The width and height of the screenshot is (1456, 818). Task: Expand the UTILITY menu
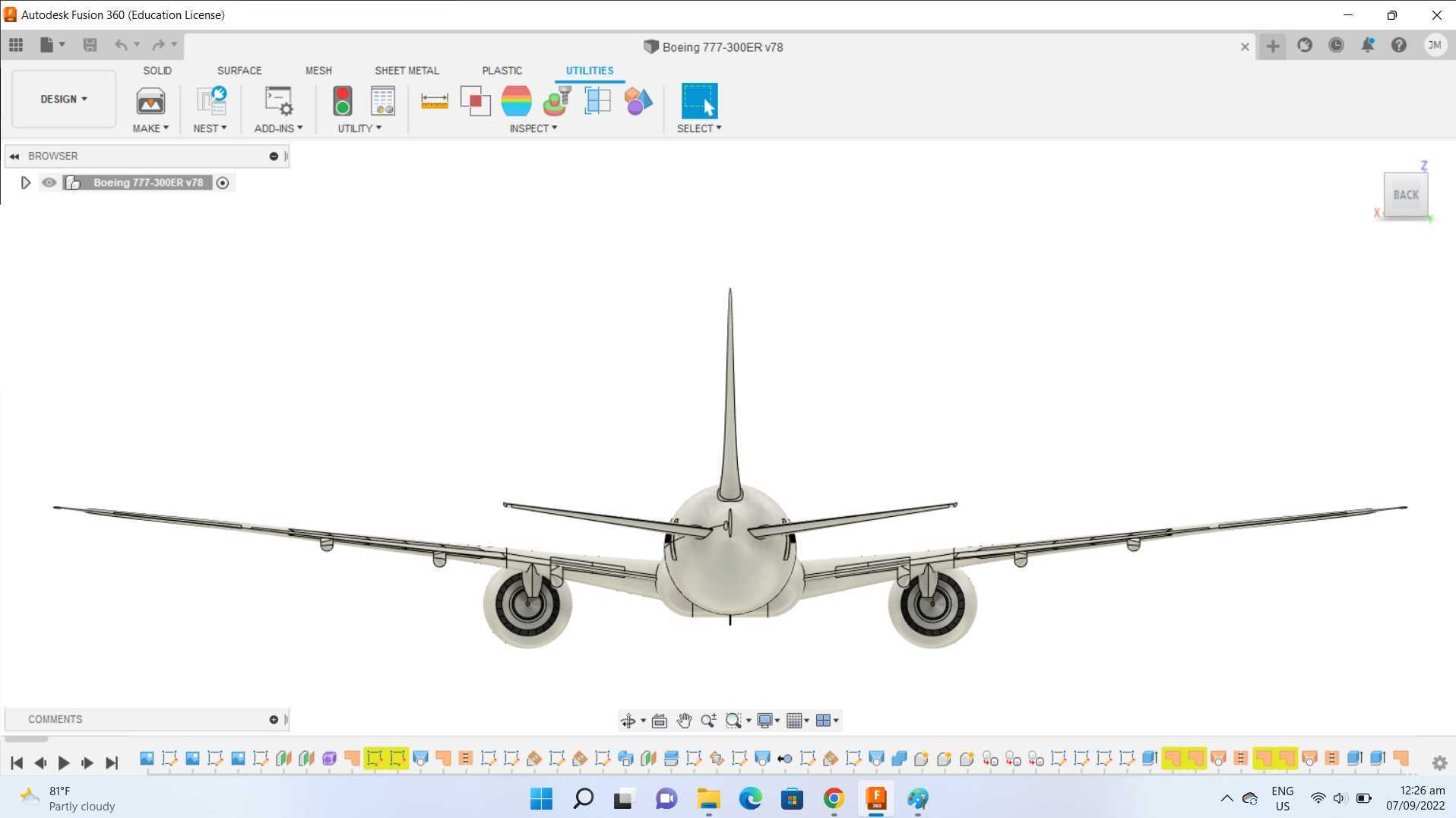(359, 128)
